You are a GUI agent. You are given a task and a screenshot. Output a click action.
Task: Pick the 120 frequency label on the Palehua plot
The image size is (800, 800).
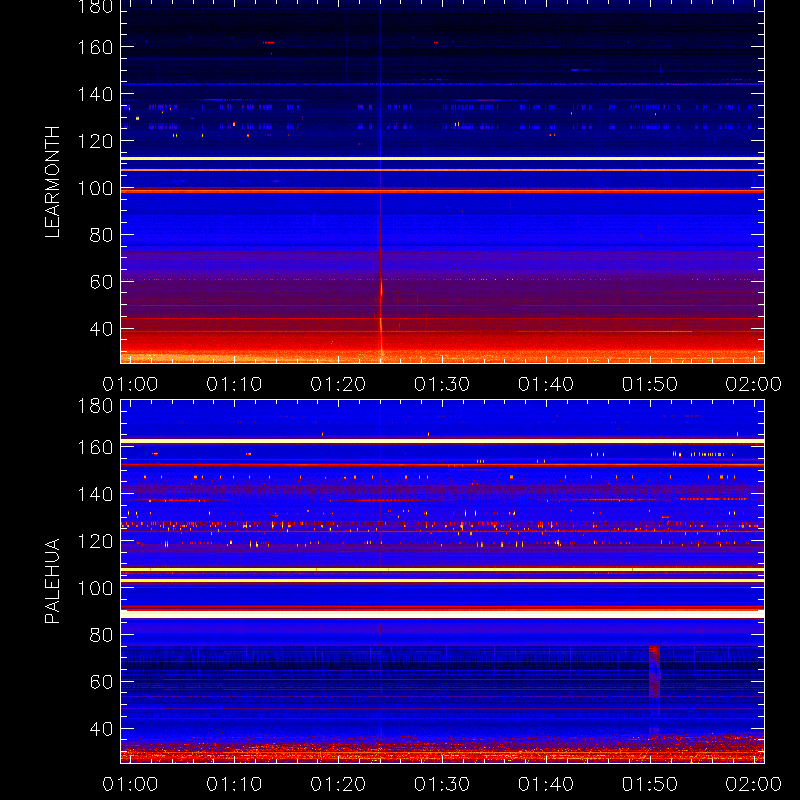[95, 541]
